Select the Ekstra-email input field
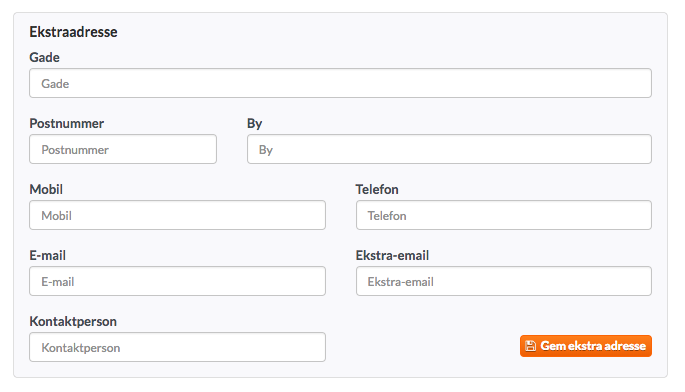 tap(504, 281)
